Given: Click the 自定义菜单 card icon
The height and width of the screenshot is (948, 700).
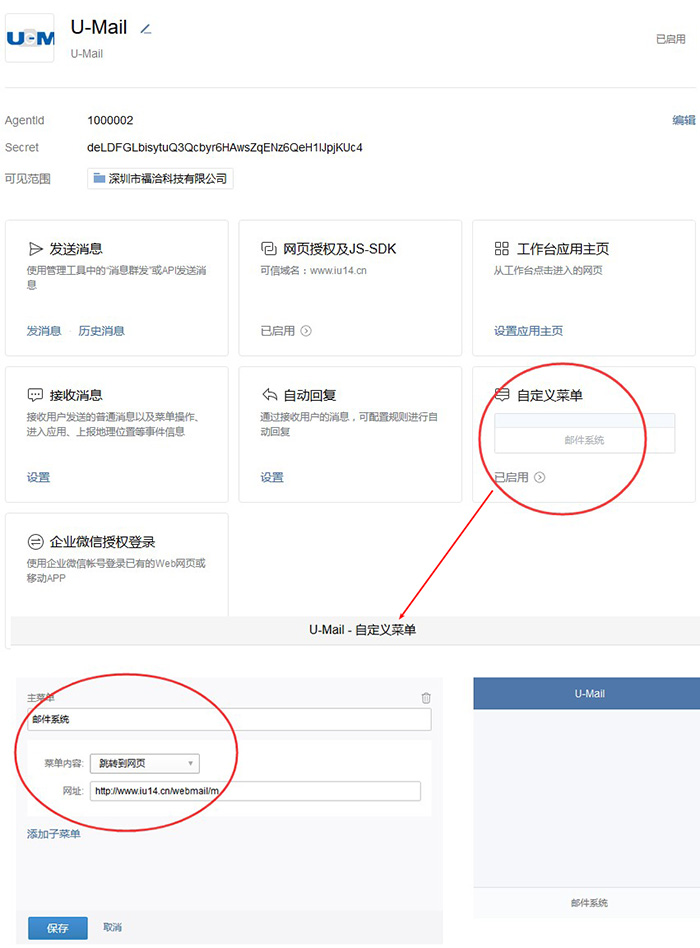Looking at the screenshot, I should pyautogui.click(x=502, y=395).
